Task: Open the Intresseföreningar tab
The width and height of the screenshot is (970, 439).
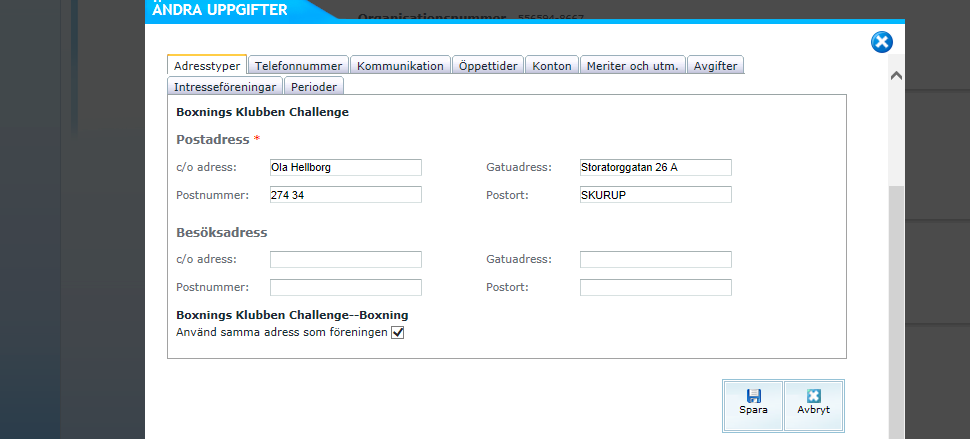Action: 225,87
